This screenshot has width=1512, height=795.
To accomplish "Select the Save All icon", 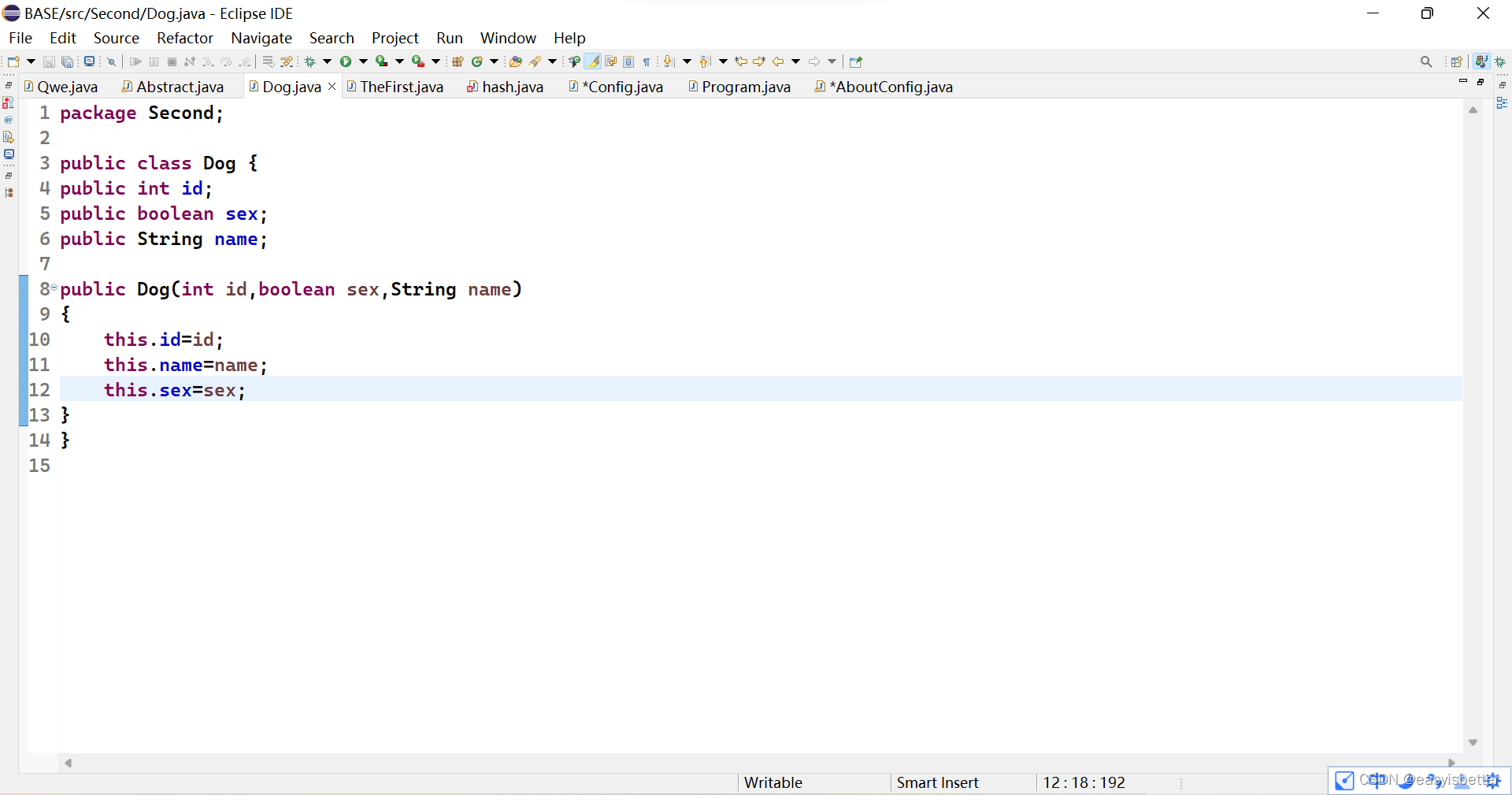I will click(67, 61).
